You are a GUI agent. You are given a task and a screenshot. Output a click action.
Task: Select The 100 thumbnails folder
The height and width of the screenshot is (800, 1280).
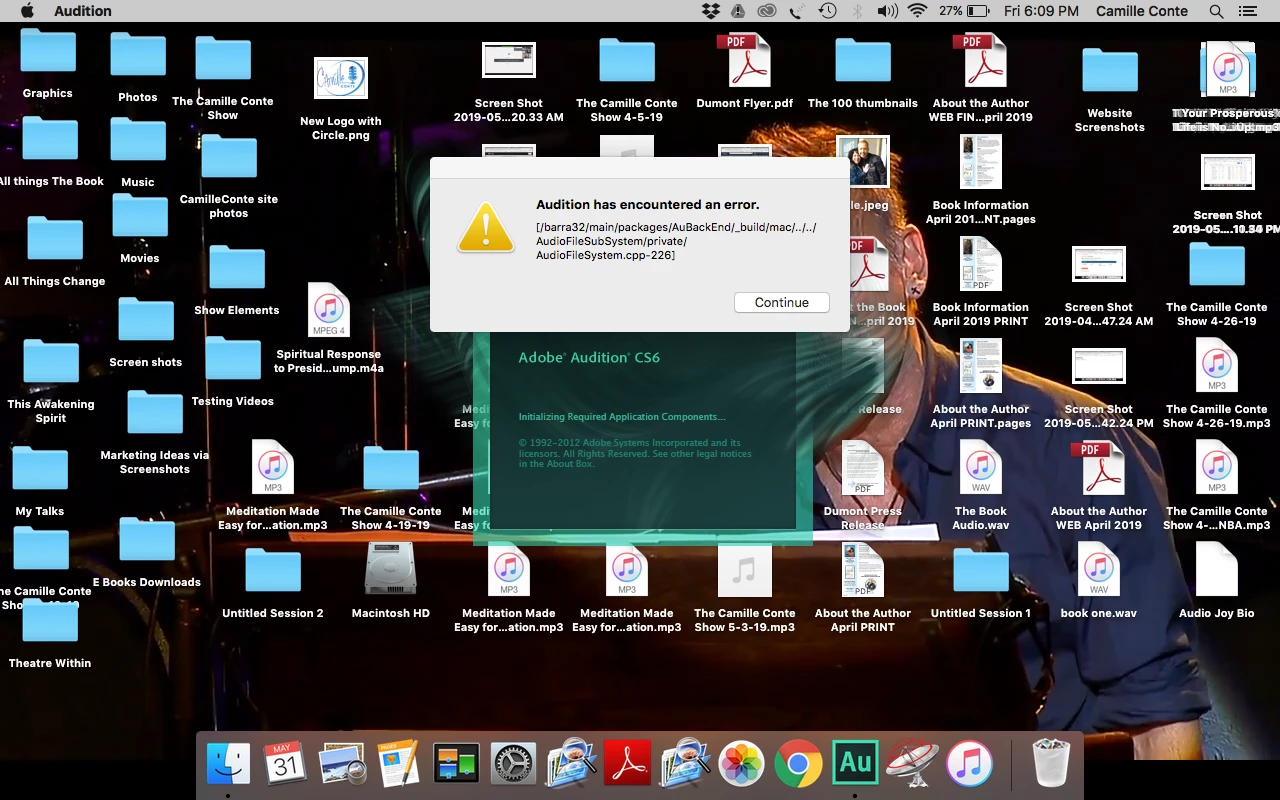pos(863,61)
